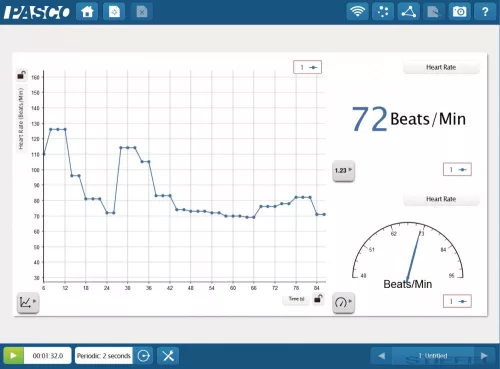Viewport: 500px width, 369px height.
Task: Click the last data point on the graph
Action: pyautogui.click(x=324, y=214)
